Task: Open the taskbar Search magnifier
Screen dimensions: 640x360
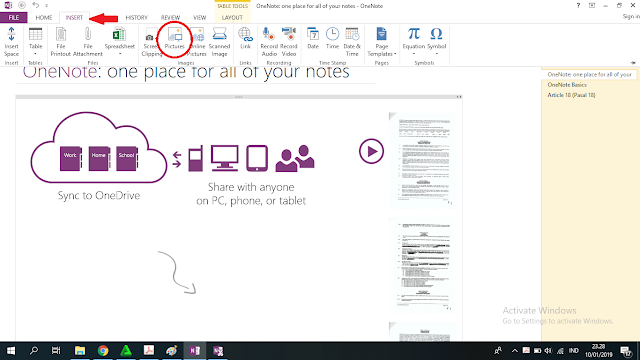Action: coord(33,351)
